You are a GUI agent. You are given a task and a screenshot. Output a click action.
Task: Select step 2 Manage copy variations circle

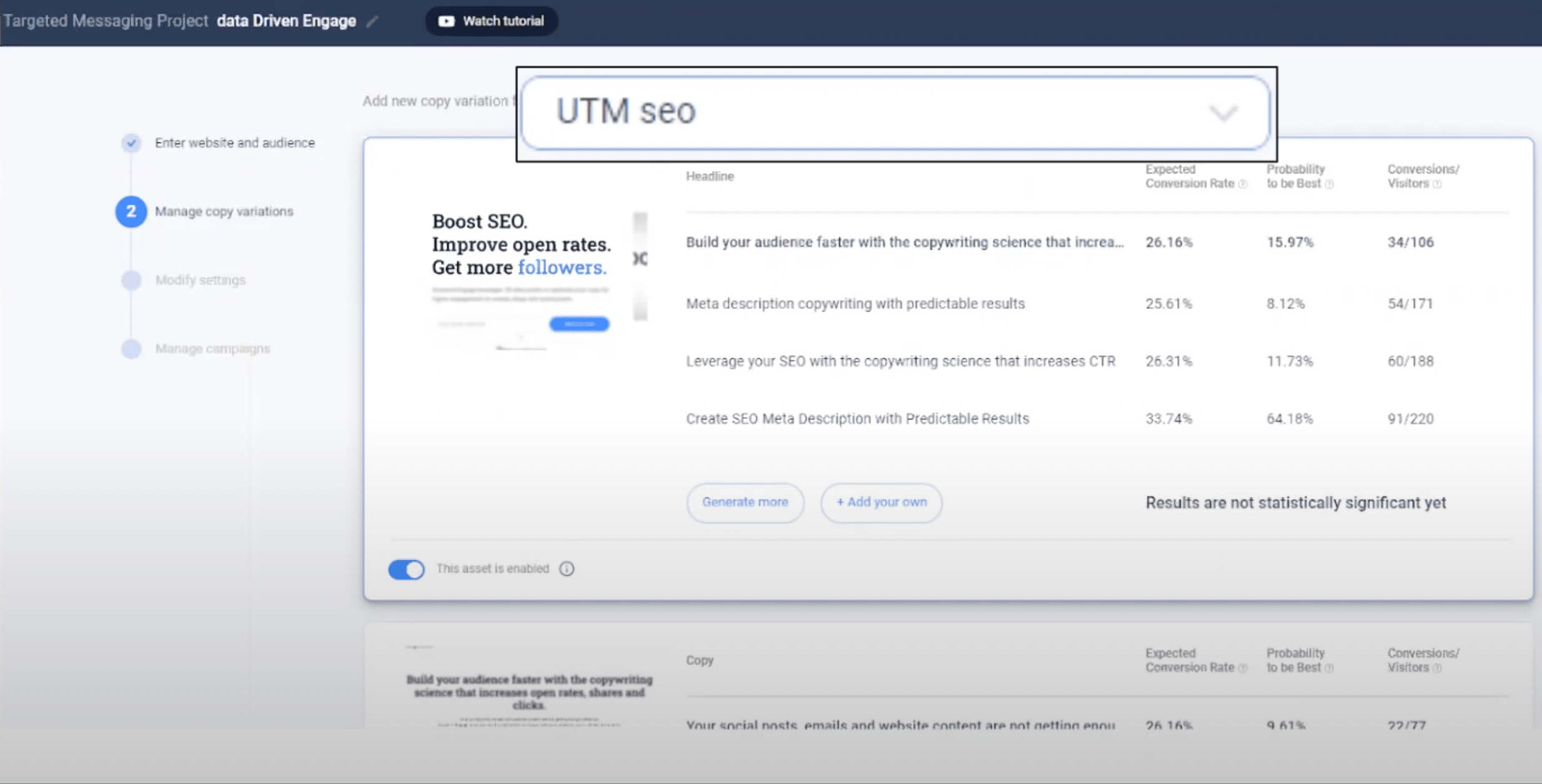pyautogui.click(x=131, y=212)
